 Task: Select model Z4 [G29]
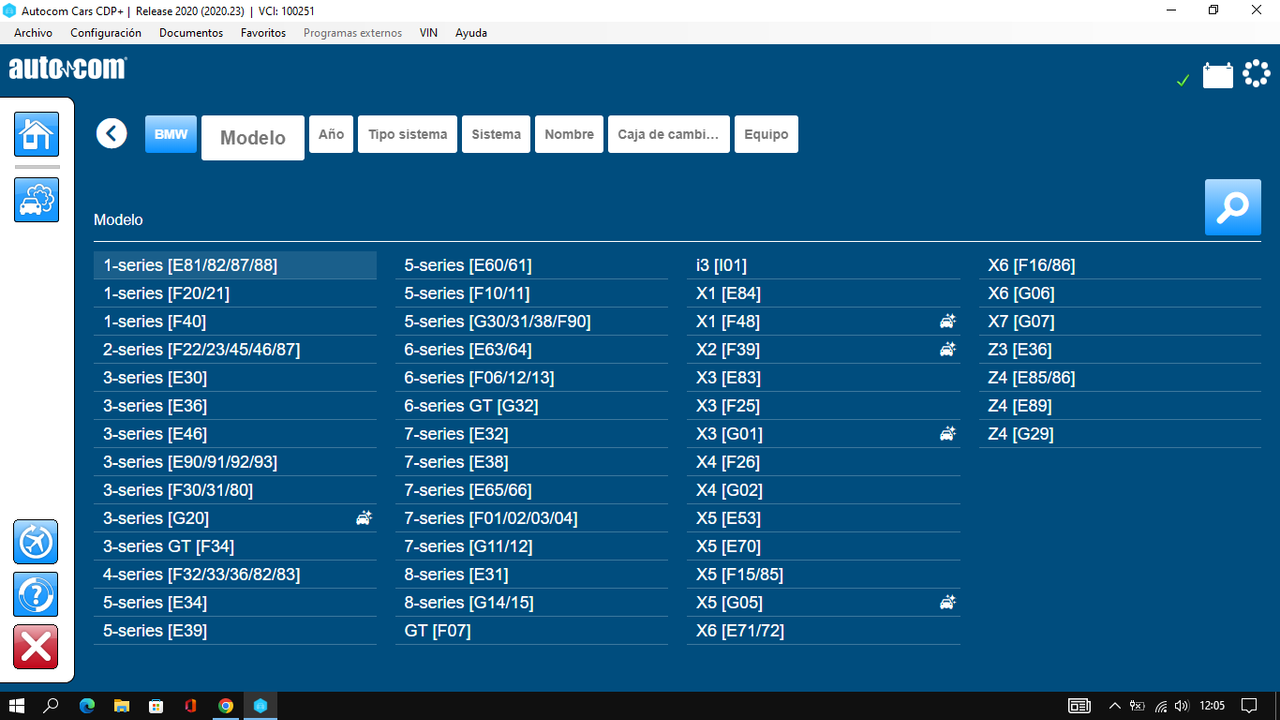[x=1120, y=434]
